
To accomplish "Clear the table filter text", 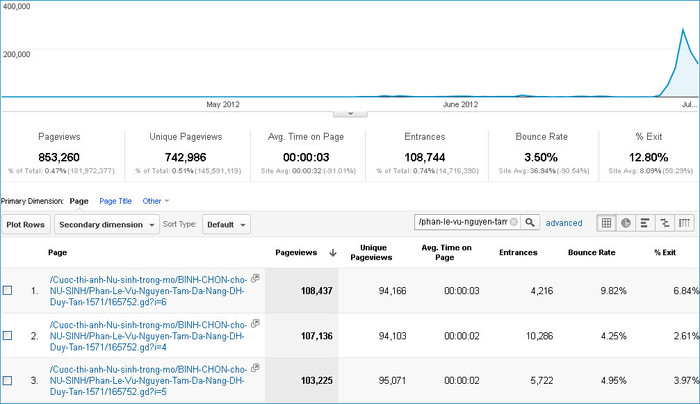I will pyautogui.click(x=514, y=222).
